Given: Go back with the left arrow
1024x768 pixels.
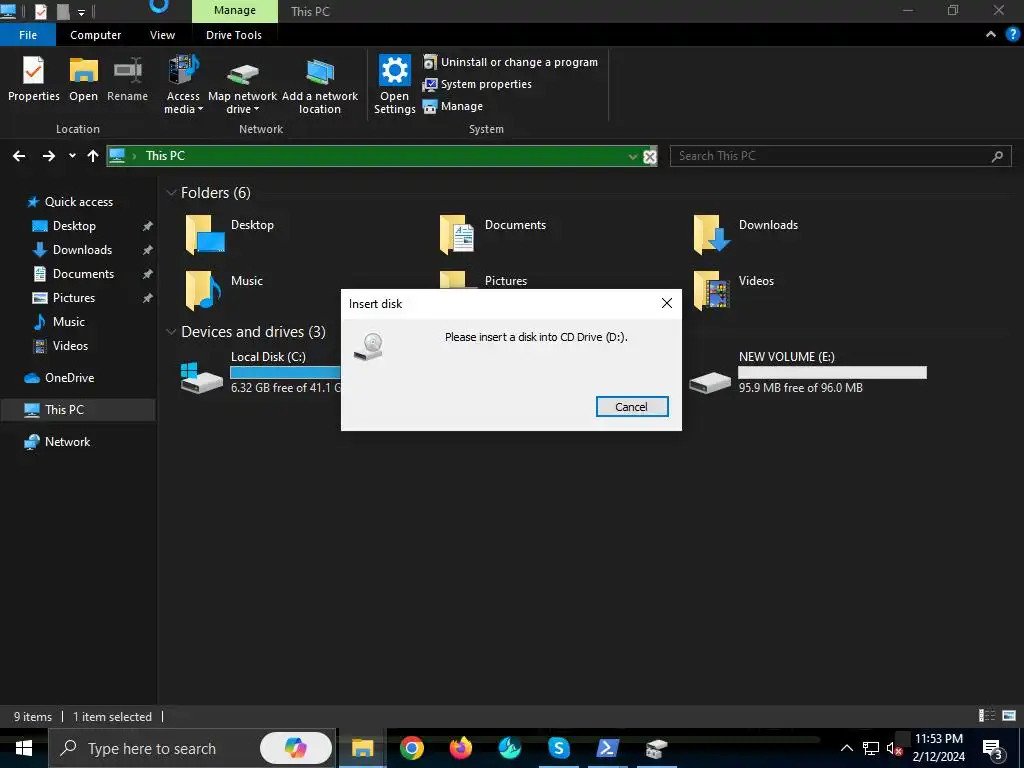Looking at the screenshot, I should pos(19,156).
